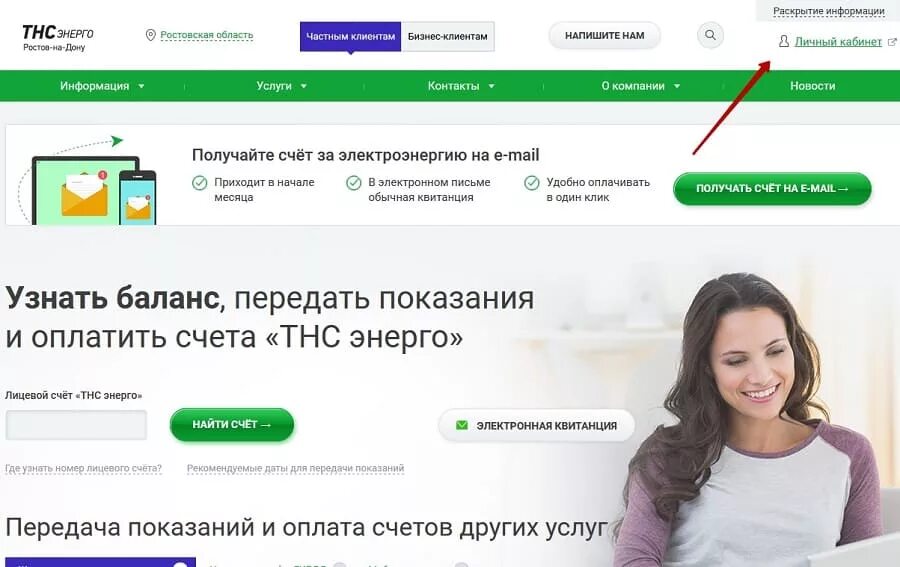Click the Получать счёт на e-mail button
900x567 pixels.
(x=772, y=188)
